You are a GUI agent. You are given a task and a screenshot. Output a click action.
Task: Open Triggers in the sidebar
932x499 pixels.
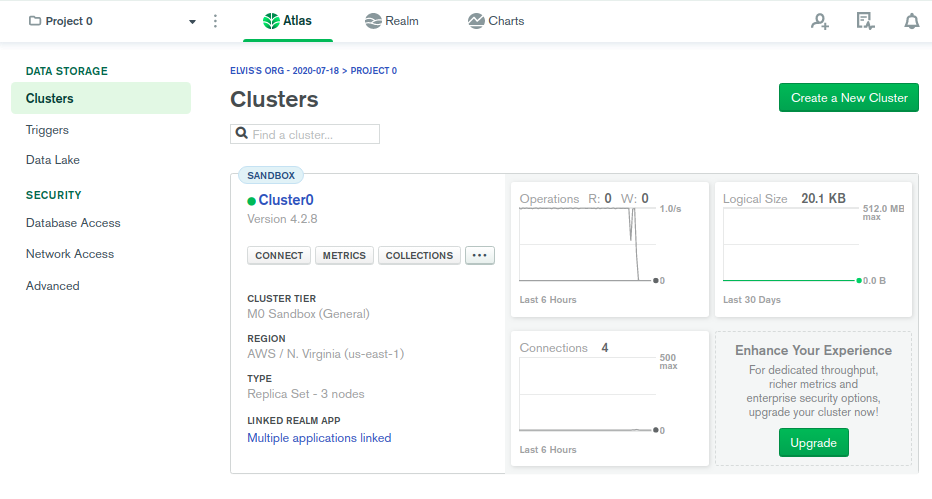coord(47,130)
